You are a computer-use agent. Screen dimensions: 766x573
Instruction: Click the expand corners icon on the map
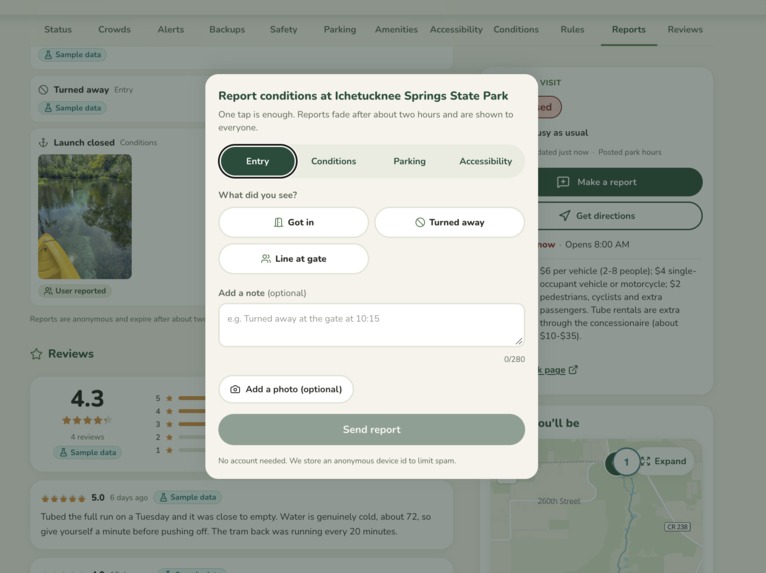pos(645,461)
